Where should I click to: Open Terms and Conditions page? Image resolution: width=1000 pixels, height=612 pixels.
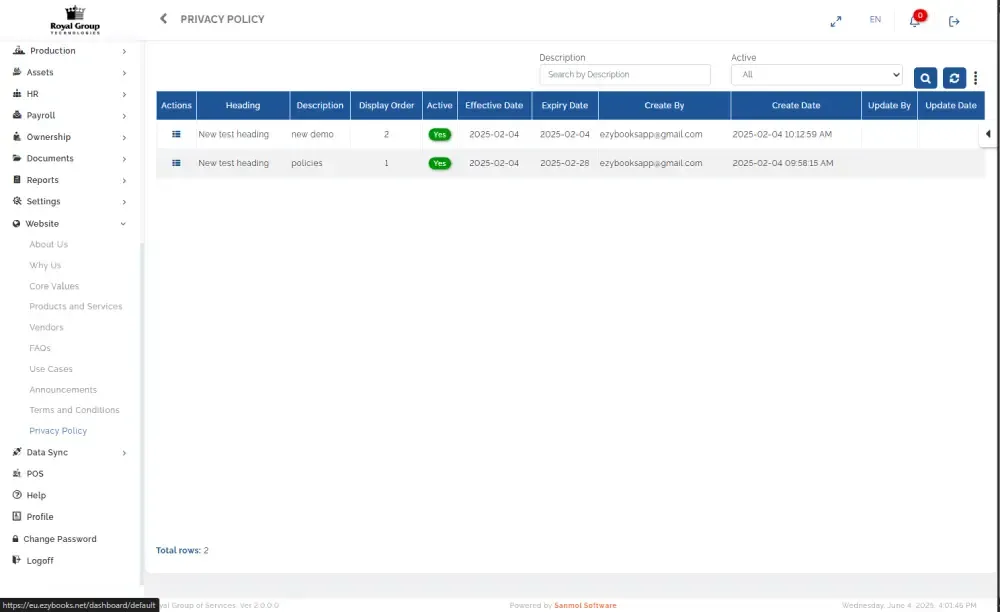click(x=74, y=410)
